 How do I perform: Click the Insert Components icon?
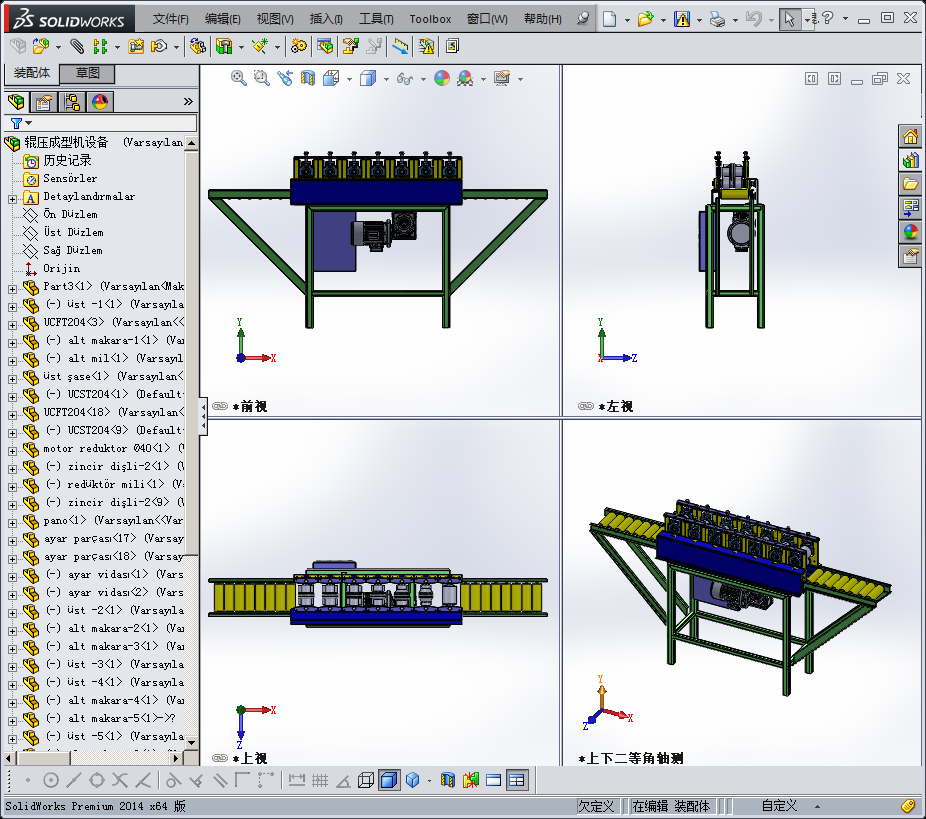click(x=40, y=46)
